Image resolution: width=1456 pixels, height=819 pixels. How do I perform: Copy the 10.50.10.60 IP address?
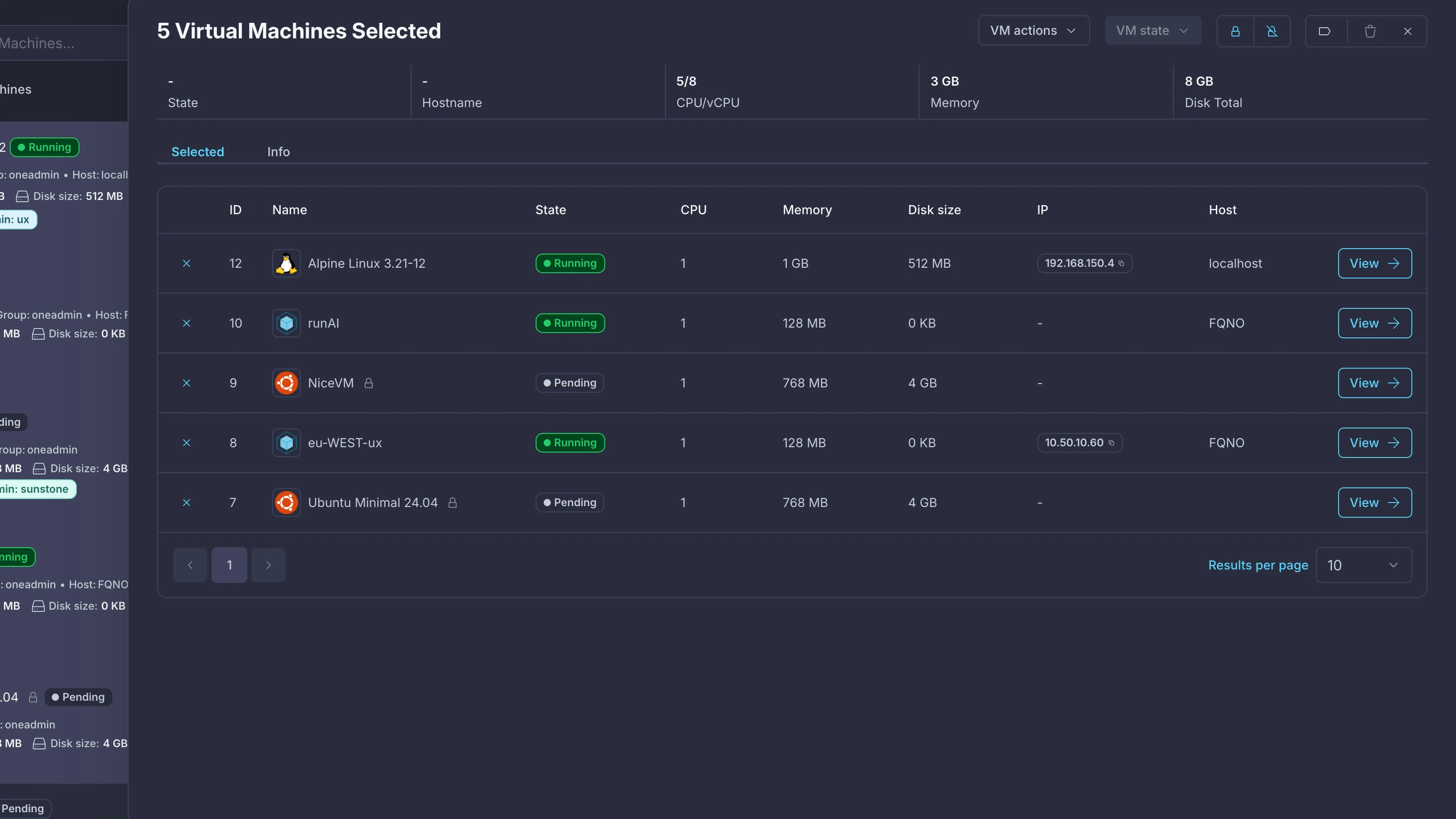1111,442
